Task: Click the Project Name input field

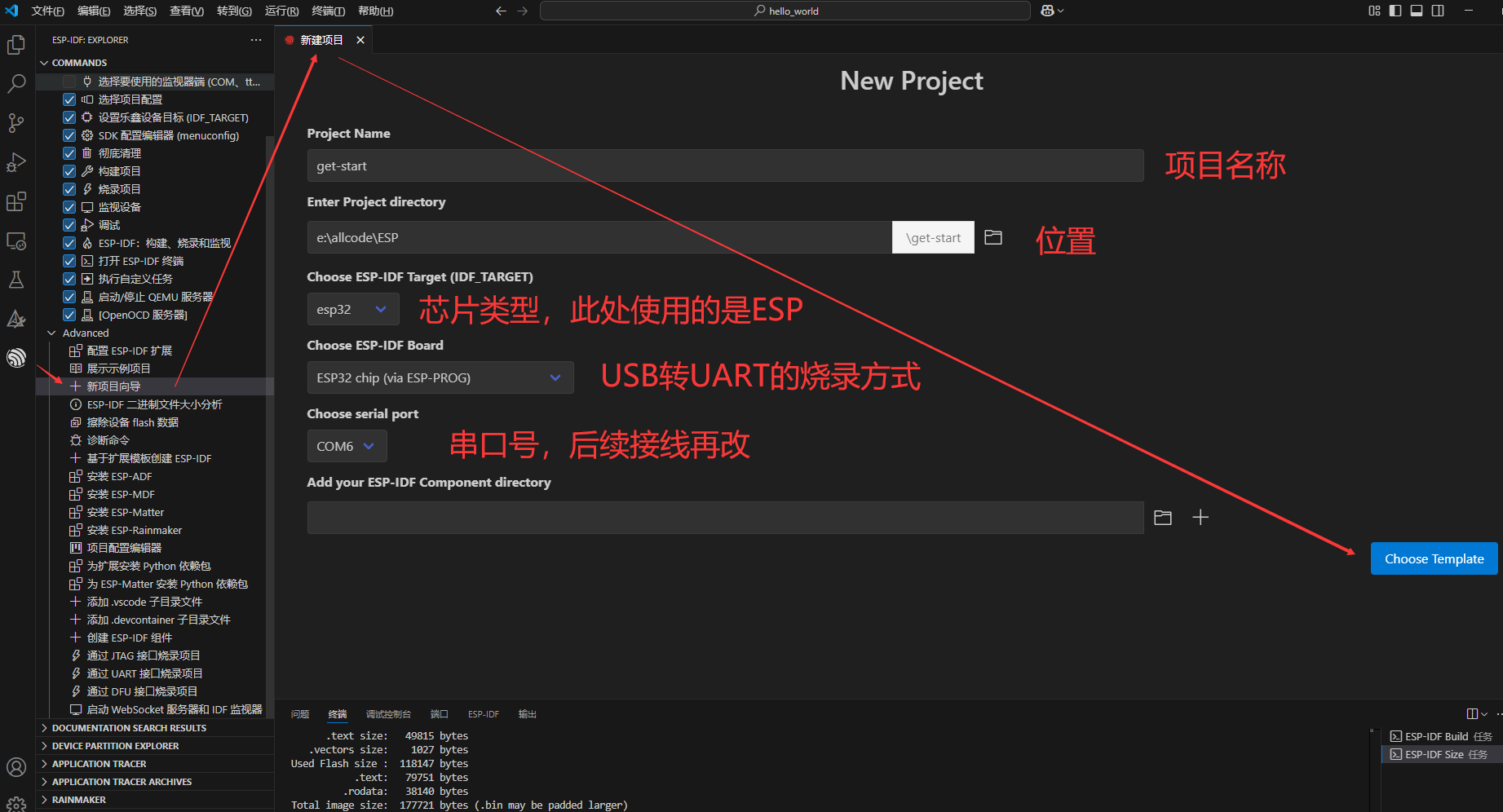Action: pos(725,165)
